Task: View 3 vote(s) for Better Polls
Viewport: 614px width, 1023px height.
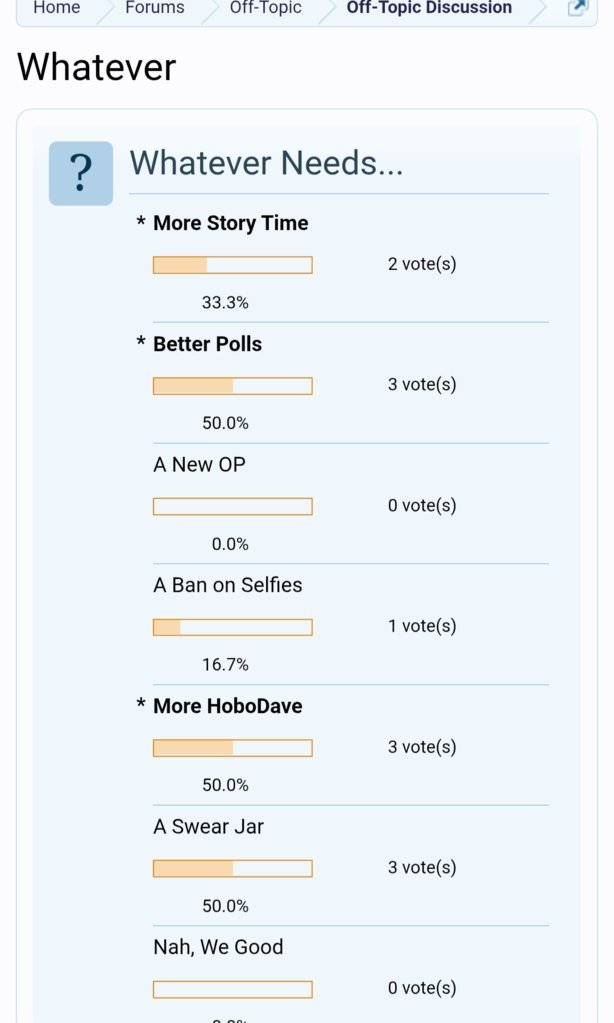Action: 422,385
